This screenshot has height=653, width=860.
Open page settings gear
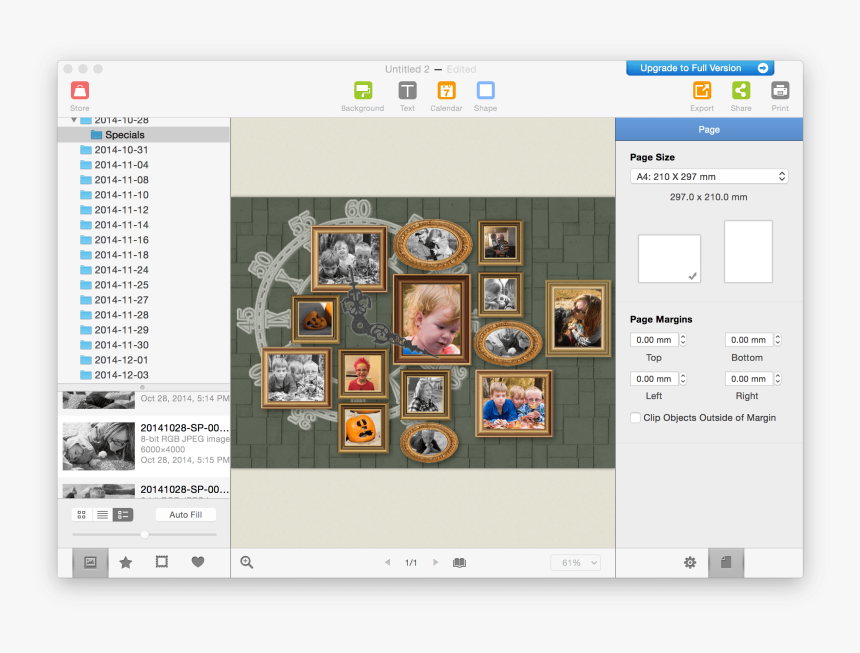689,562
